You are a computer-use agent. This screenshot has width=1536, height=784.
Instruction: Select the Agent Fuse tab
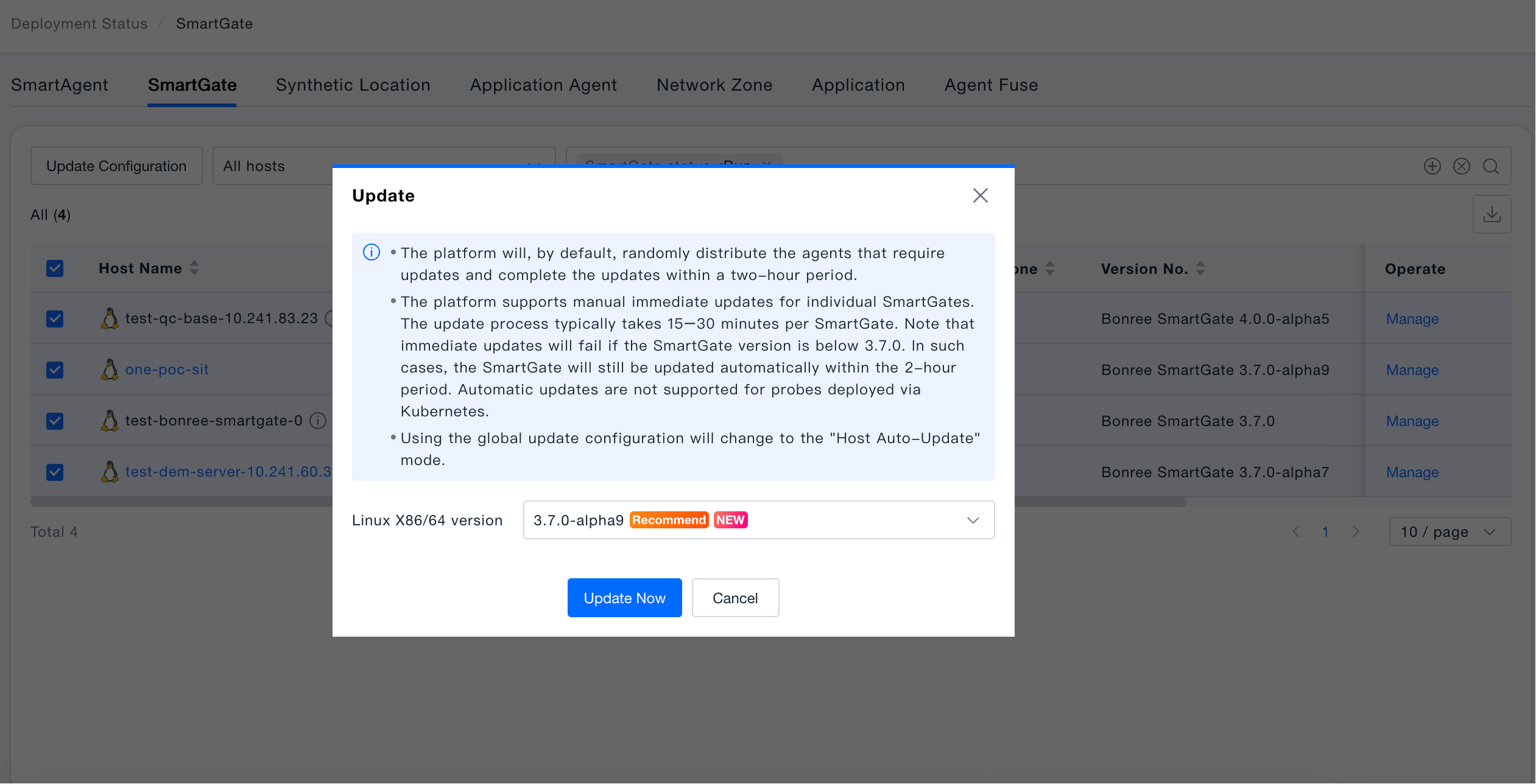(991, 85)
